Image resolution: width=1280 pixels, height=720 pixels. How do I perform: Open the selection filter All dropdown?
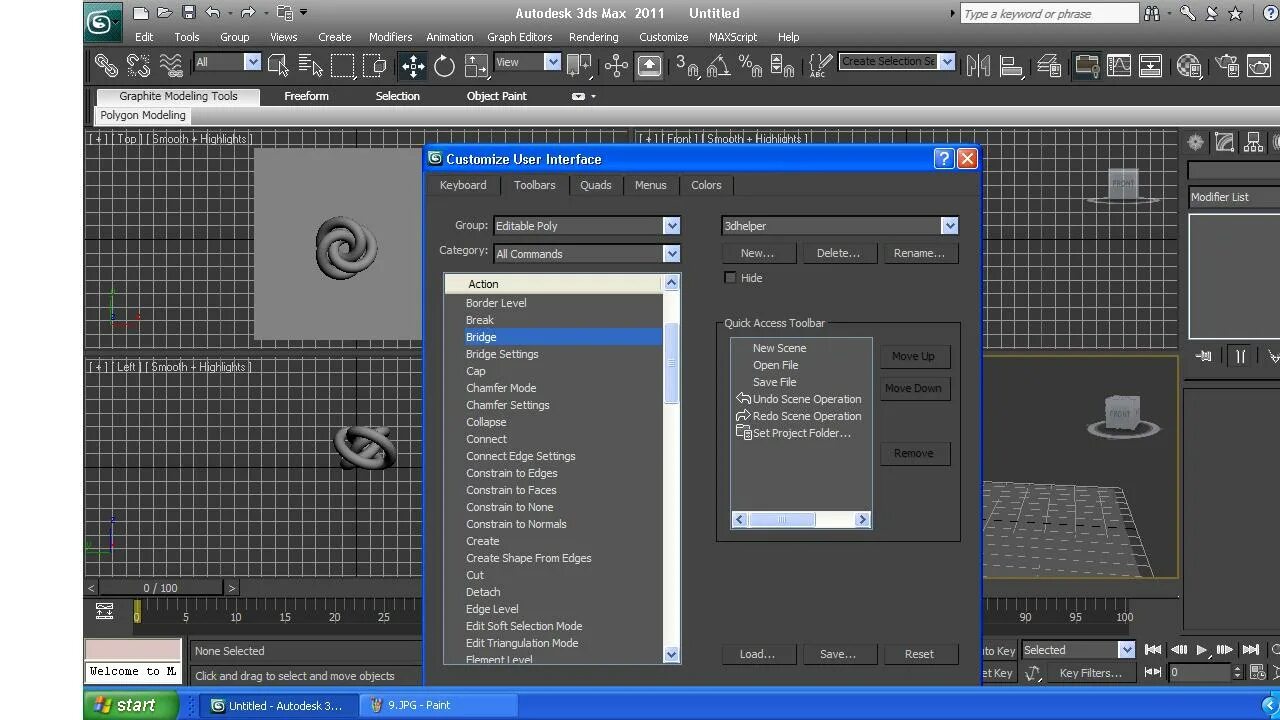point(227,62)
